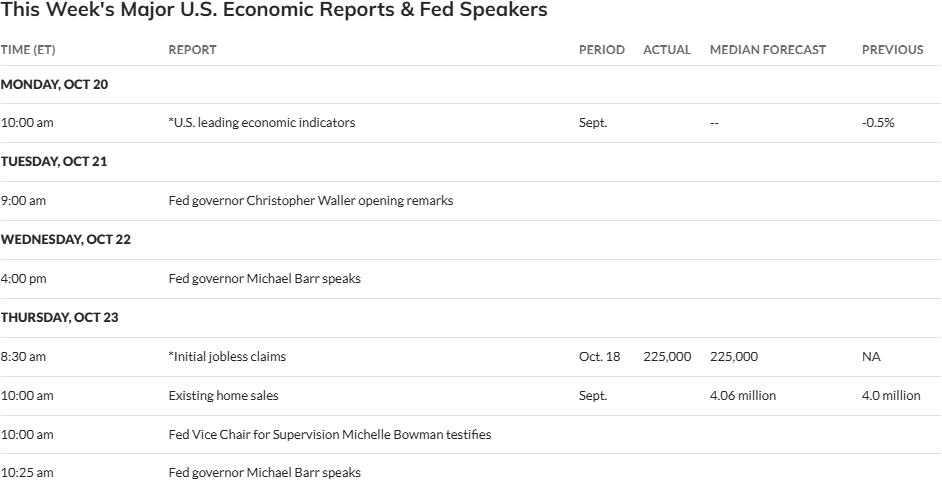Click the MEDIAN FORECAST column header
The width and height of the screenshot is (942, 492).
pyautogui.click(x=768, y=50)
